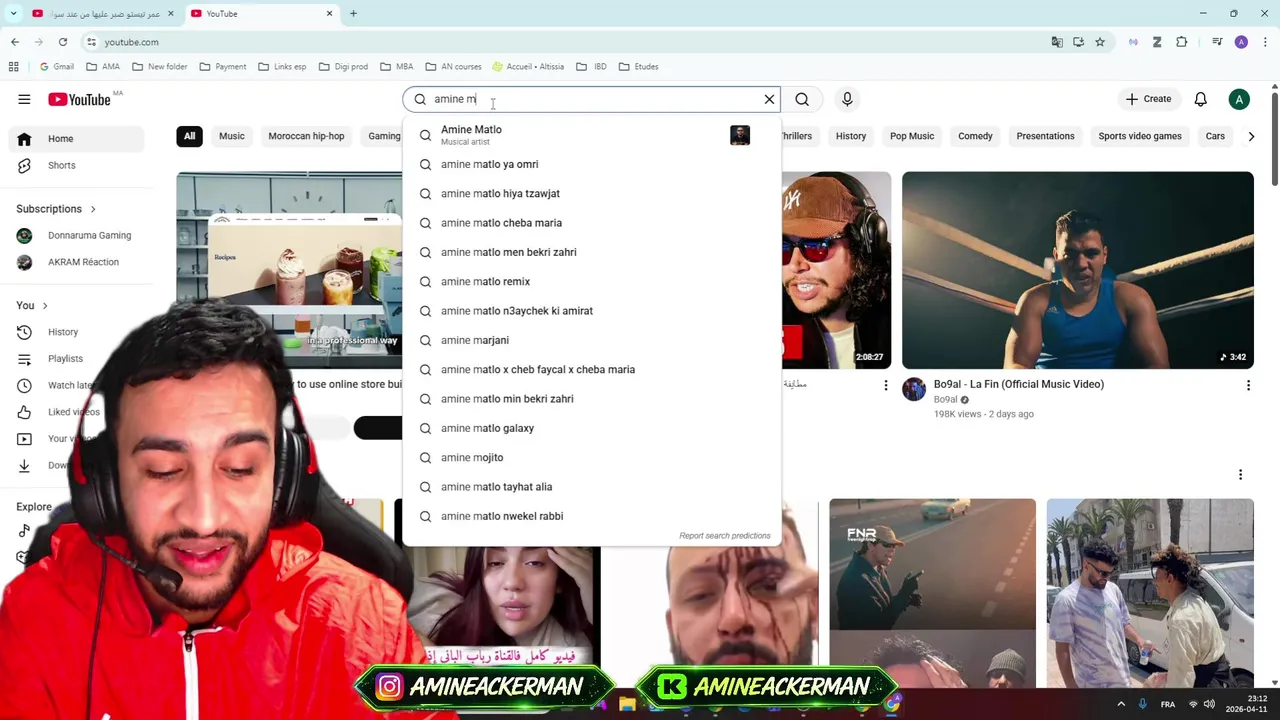Select the Cars filter chip
1280x720 pixels.
[x=1215, y=136]
